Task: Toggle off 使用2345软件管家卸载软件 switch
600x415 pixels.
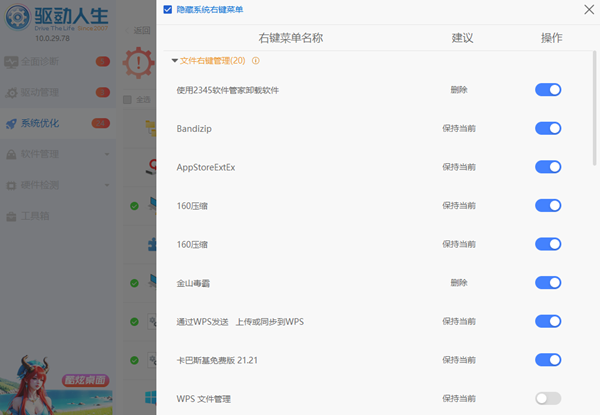Action: pos(548,90)
